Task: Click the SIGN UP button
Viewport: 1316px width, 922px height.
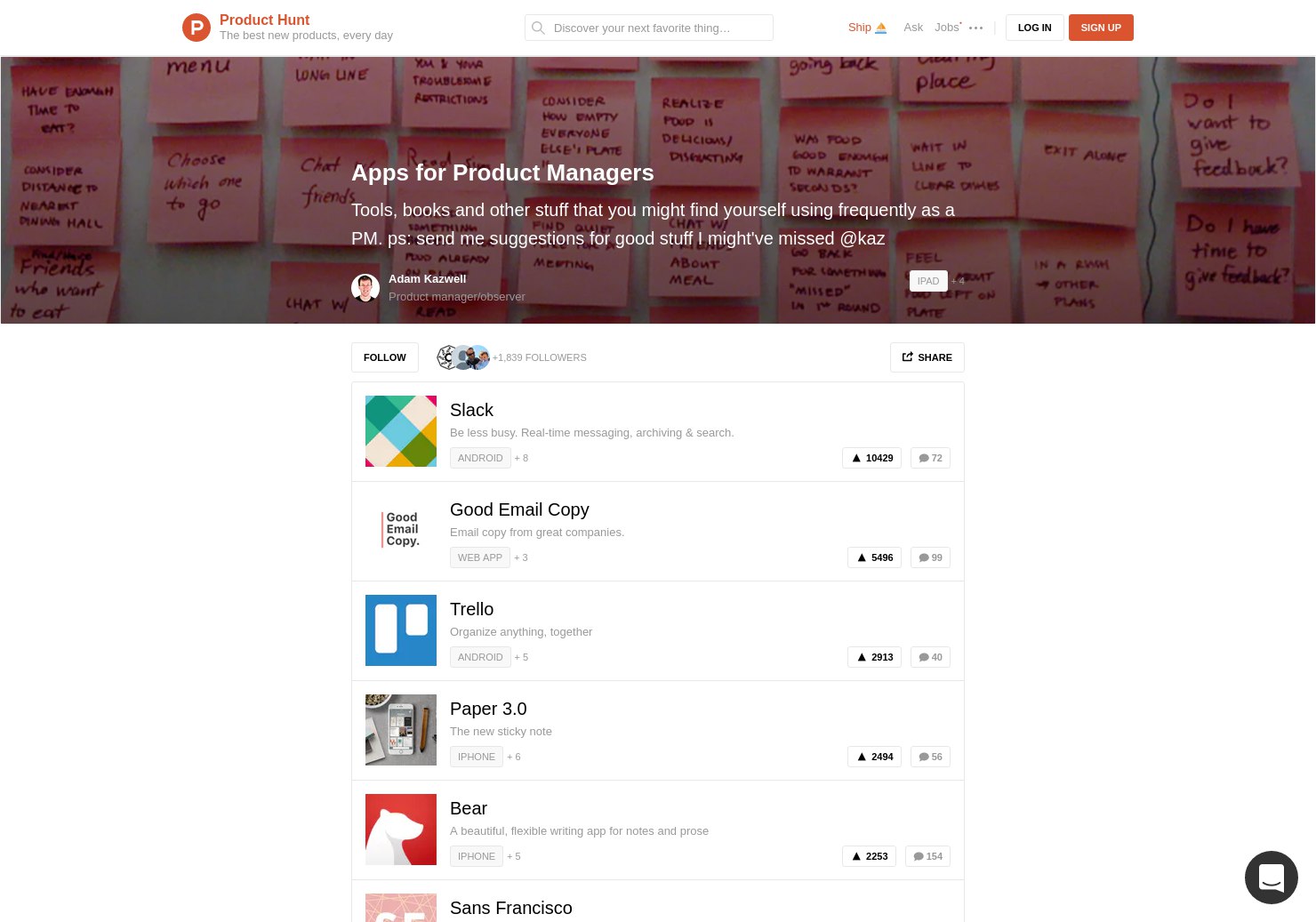Action: (x=1101, y=28)
